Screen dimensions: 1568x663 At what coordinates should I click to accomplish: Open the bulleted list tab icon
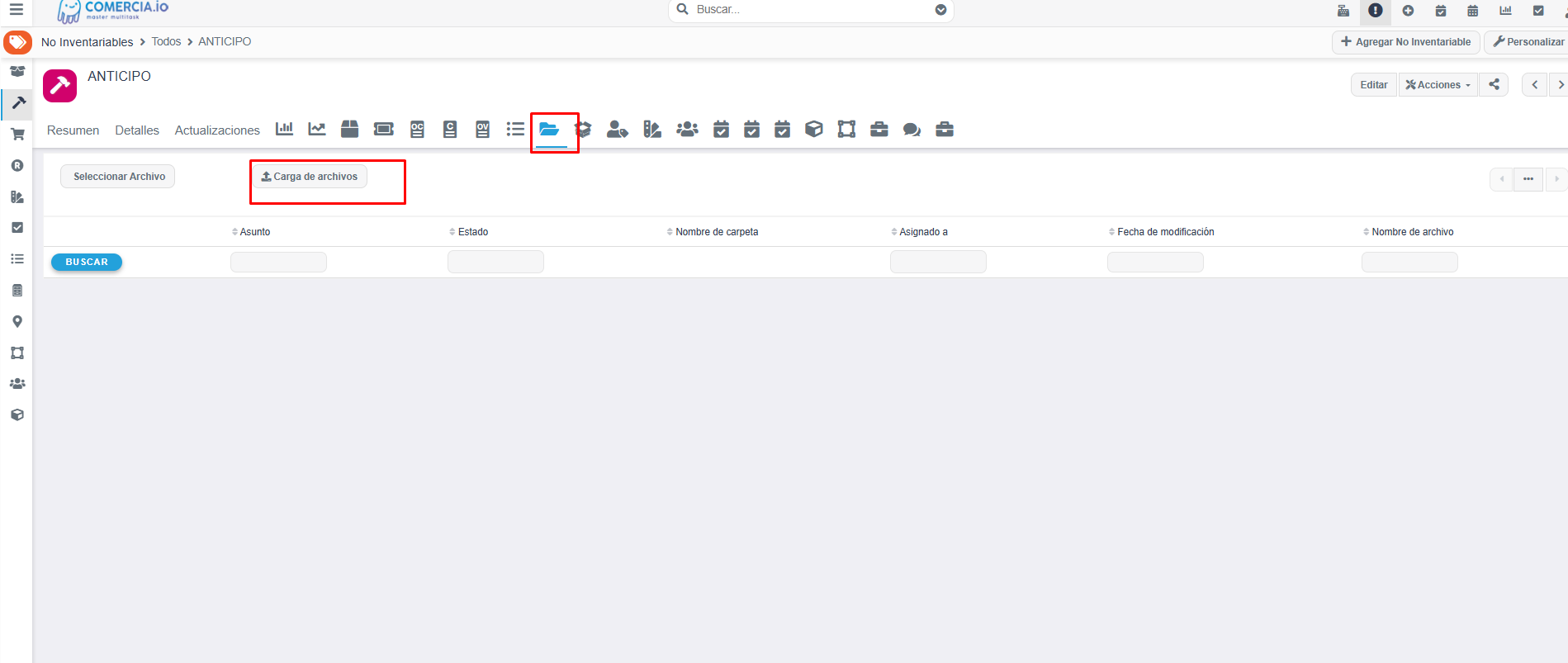515,129
